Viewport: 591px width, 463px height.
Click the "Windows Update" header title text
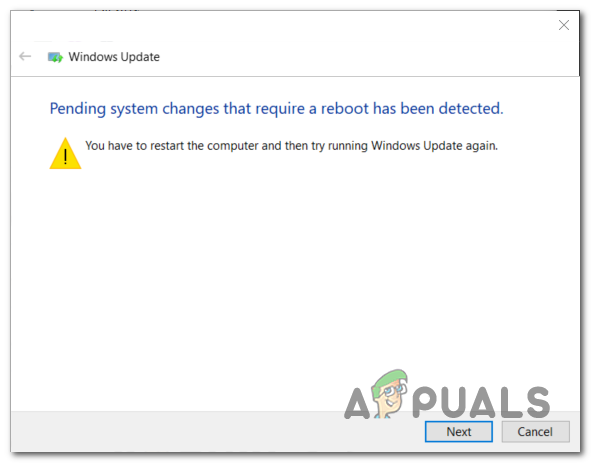[114, 57]
